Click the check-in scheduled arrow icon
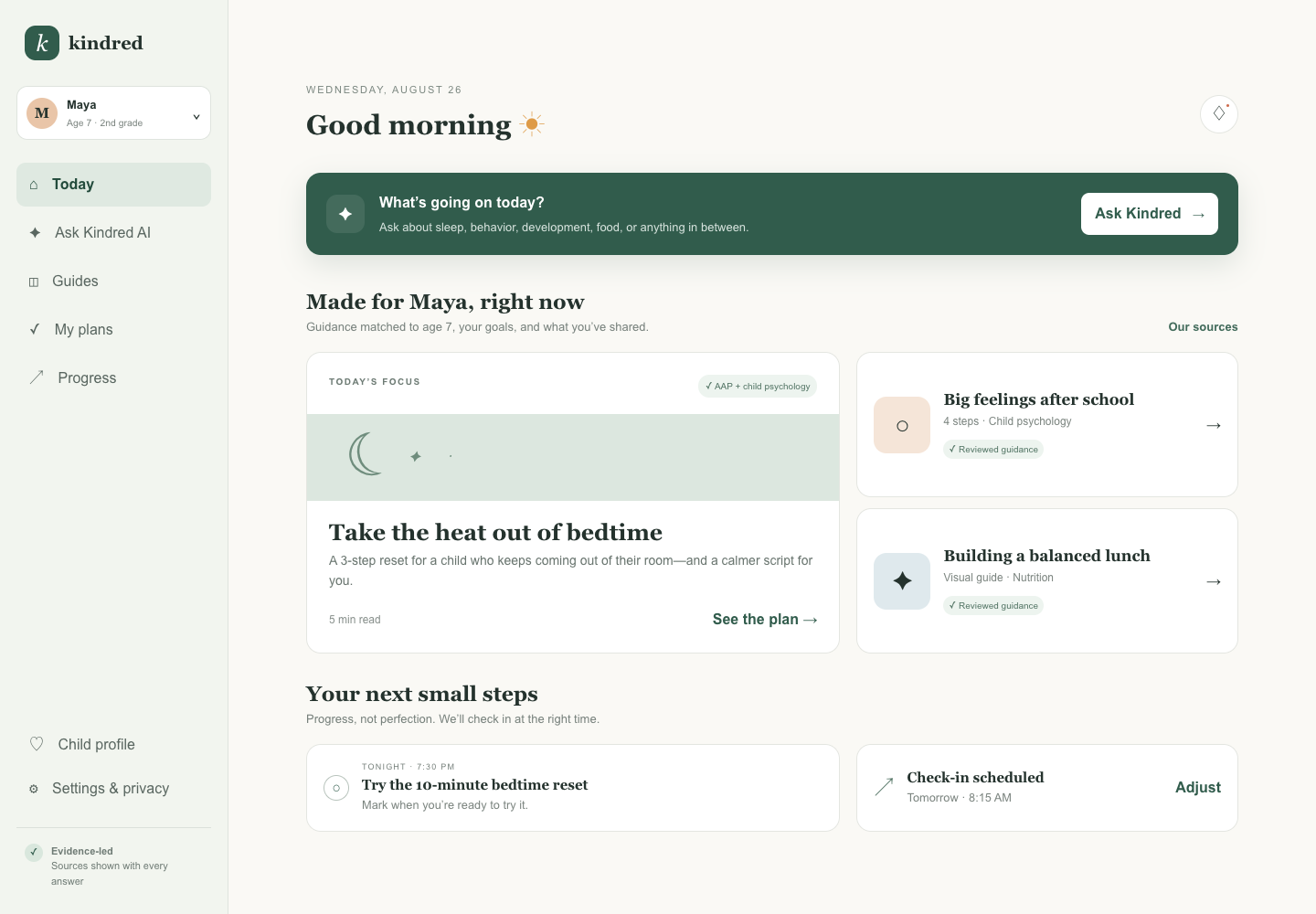Screen dimensions: 1316x914 coord(884,787)
